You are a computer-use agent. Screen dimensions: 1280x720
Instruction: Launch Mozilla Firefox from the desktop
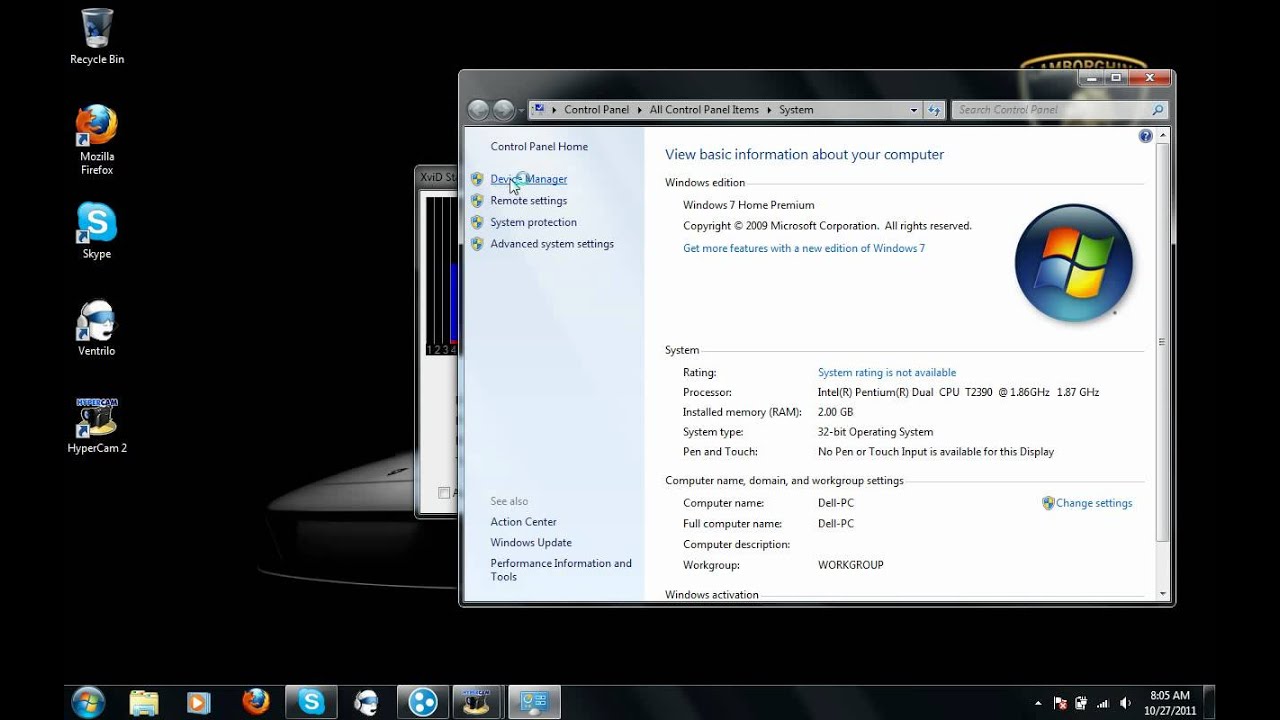[x=97, y=140]
